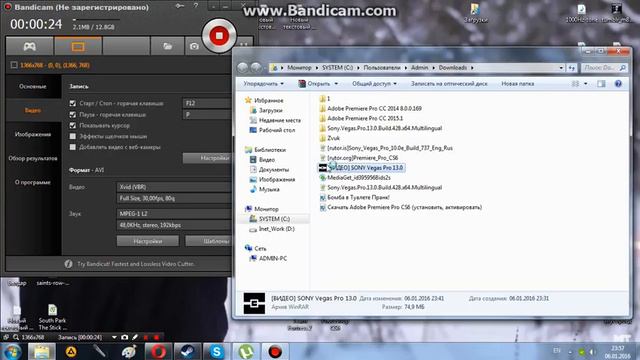Open the Видео tab in Bandicam

pyautogui.click(x=33, y=110)
